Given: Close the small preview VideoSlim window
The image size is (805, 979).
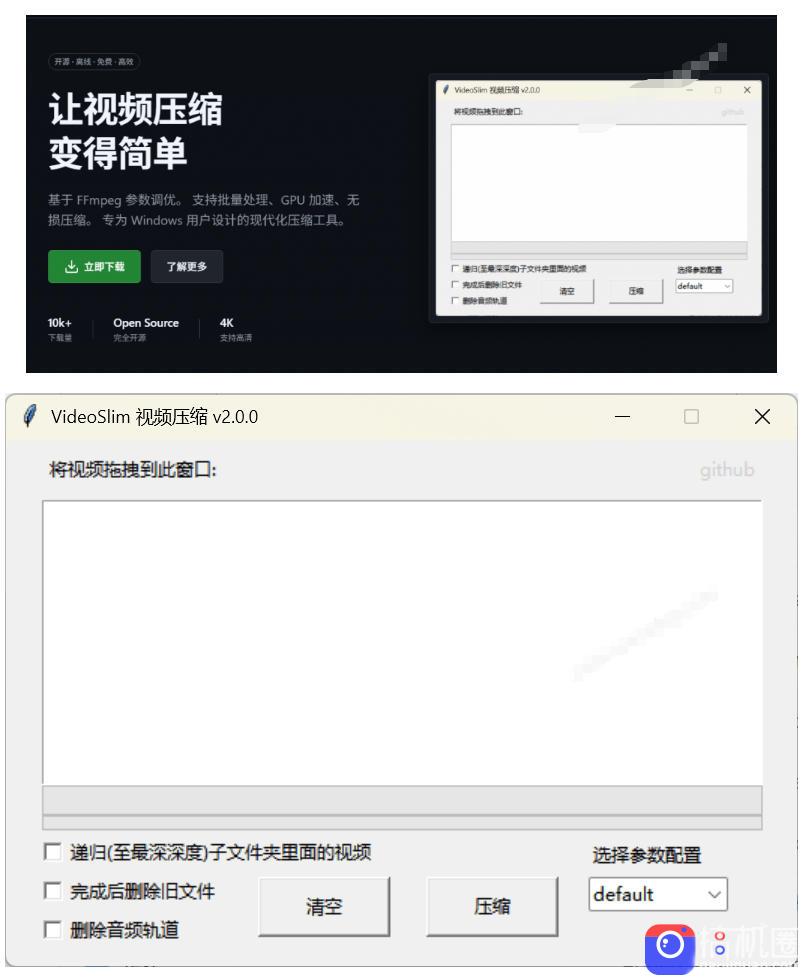Looking at the screenshot, I should pos(747,90).
